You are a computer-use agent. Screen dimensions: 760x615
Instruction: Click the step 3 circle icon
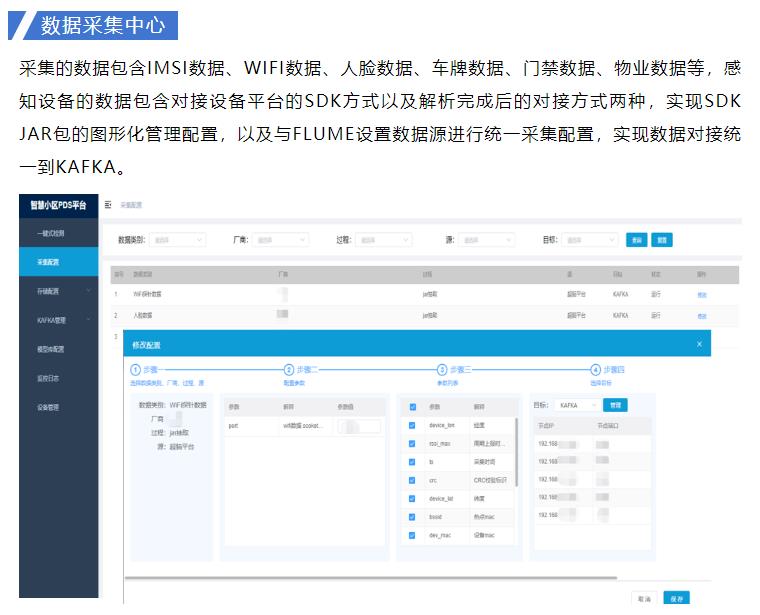coord(443,370)
